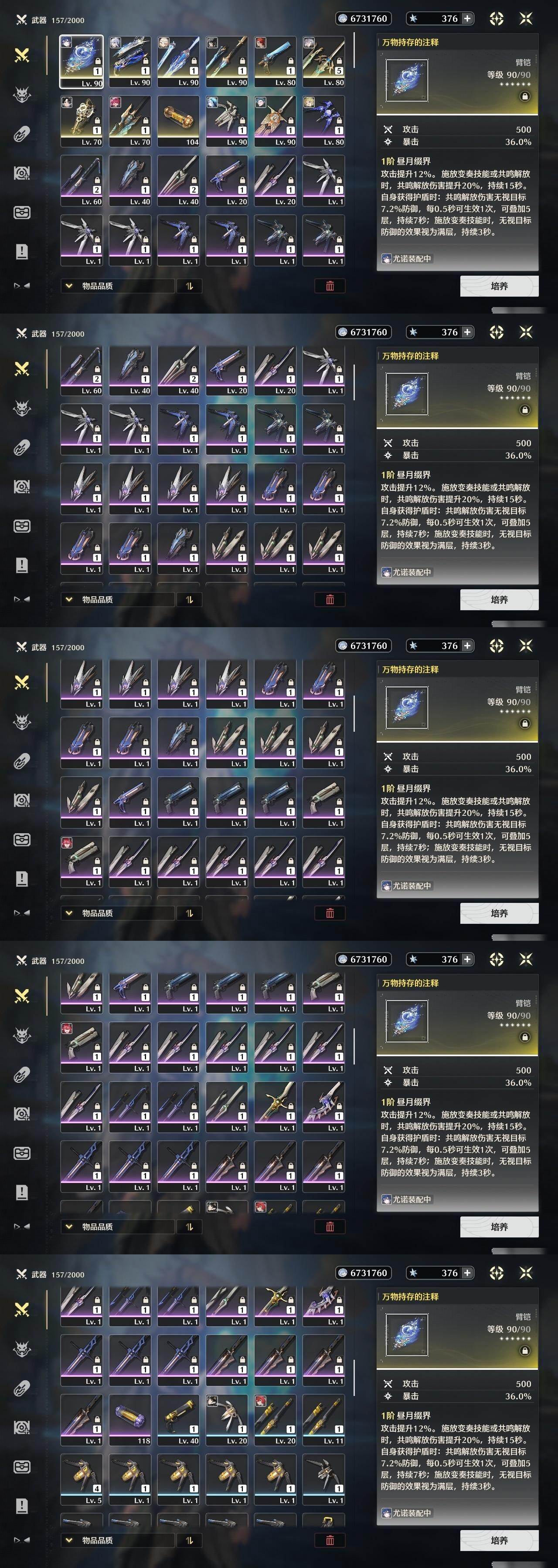This screenshot has height=1568, width=558.
Task: Toggle the lock icon on topmost weapon detail card
Action: pyautogui.click(x=524, y=96)
